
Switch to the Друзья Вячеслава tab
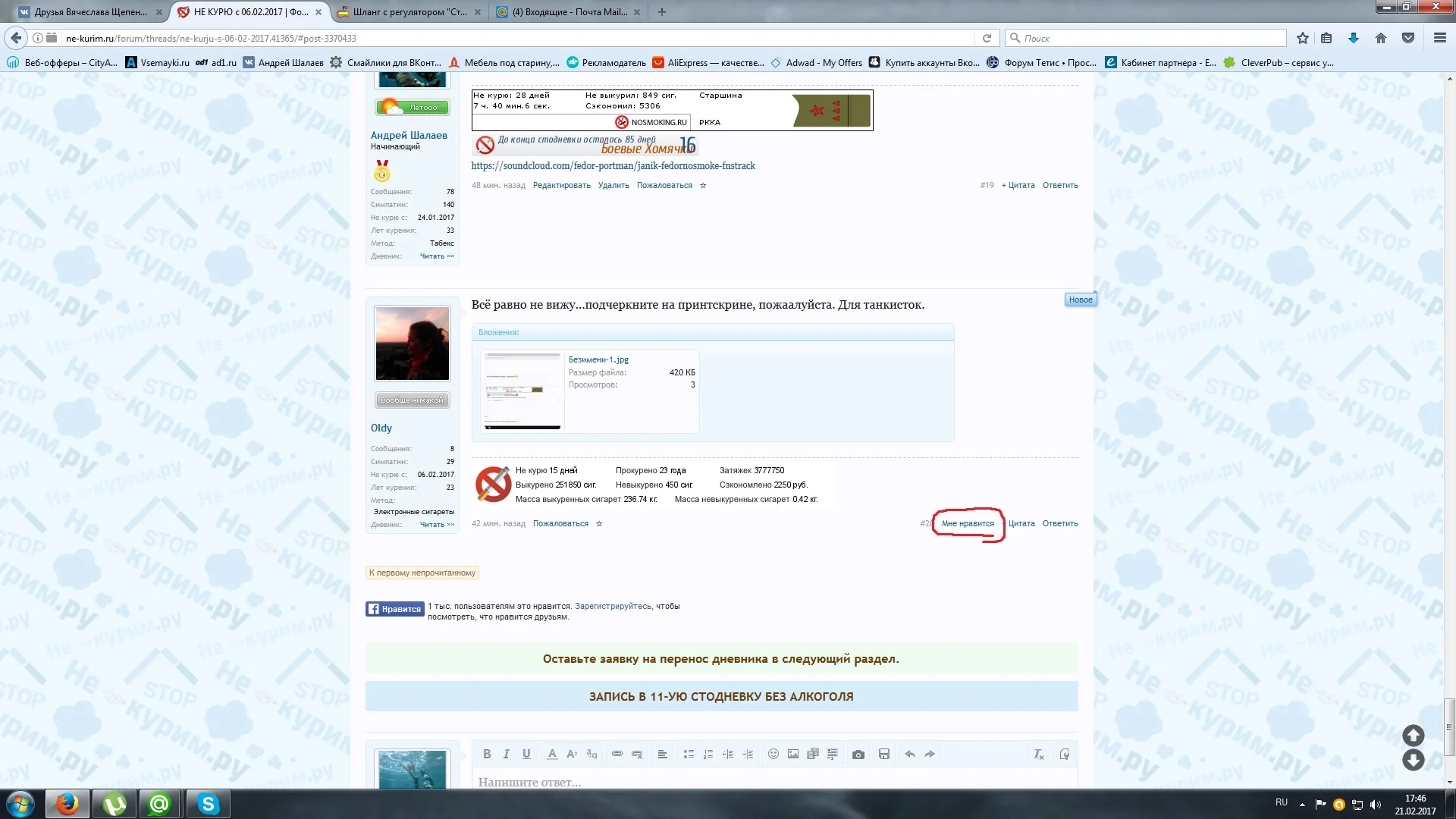(91, 11)
